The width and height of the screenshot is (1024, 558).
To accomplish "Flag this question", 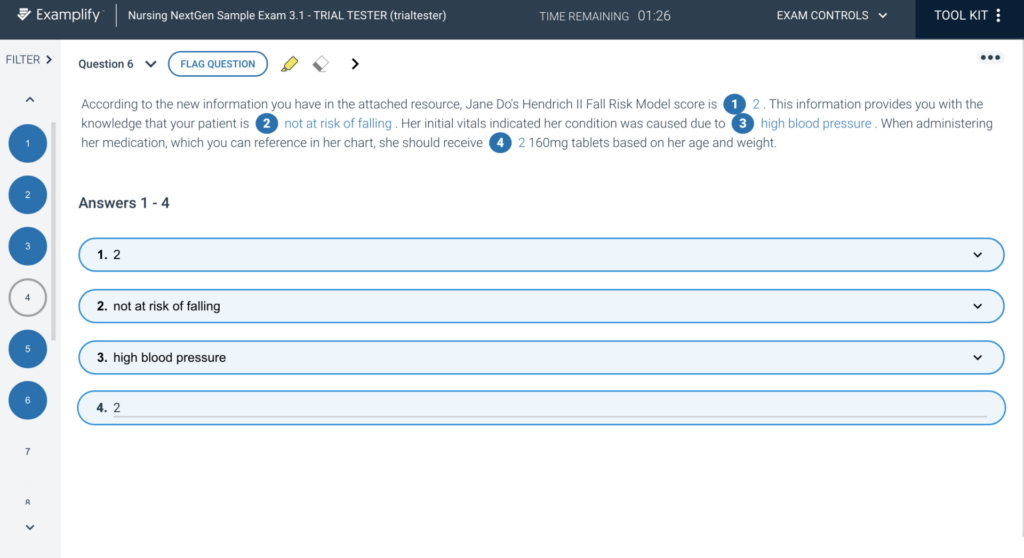I will click(218, 64).
